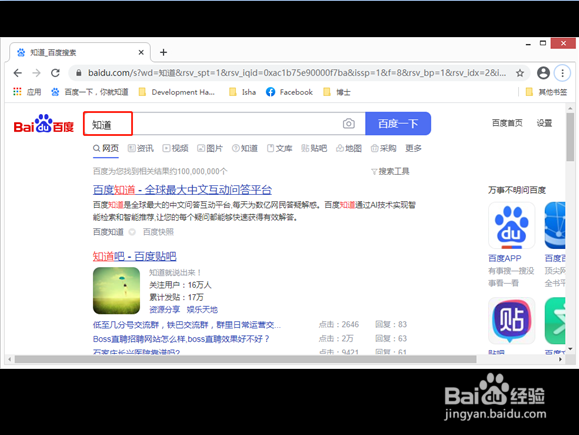Open 资源分享 tag link
This screenshot has width=579, height=435.
(x=164, y=309)
